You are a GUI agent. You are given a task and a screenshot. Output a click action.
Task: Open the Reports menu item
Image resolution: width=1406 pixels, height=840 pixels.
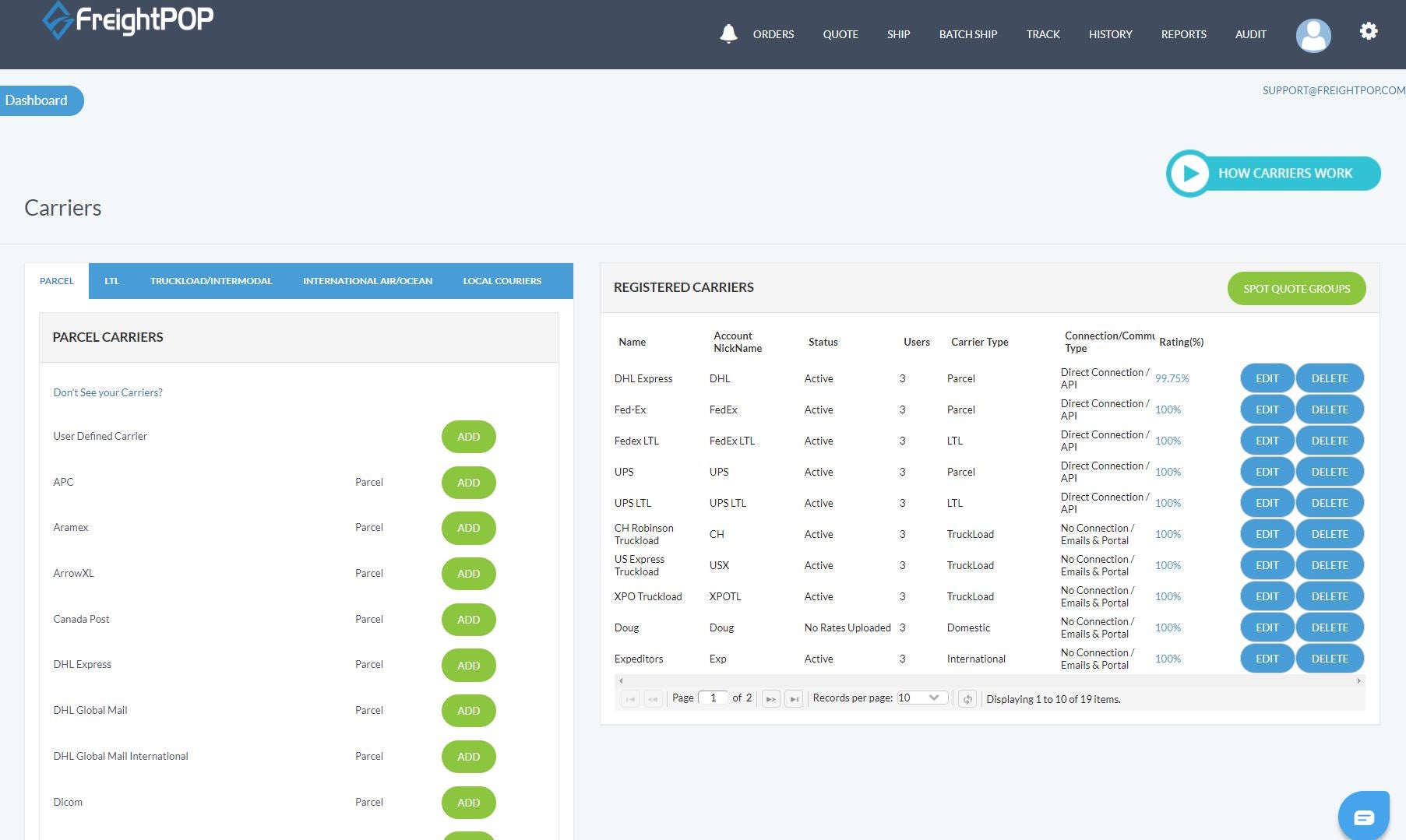[x=1183, y=34]
